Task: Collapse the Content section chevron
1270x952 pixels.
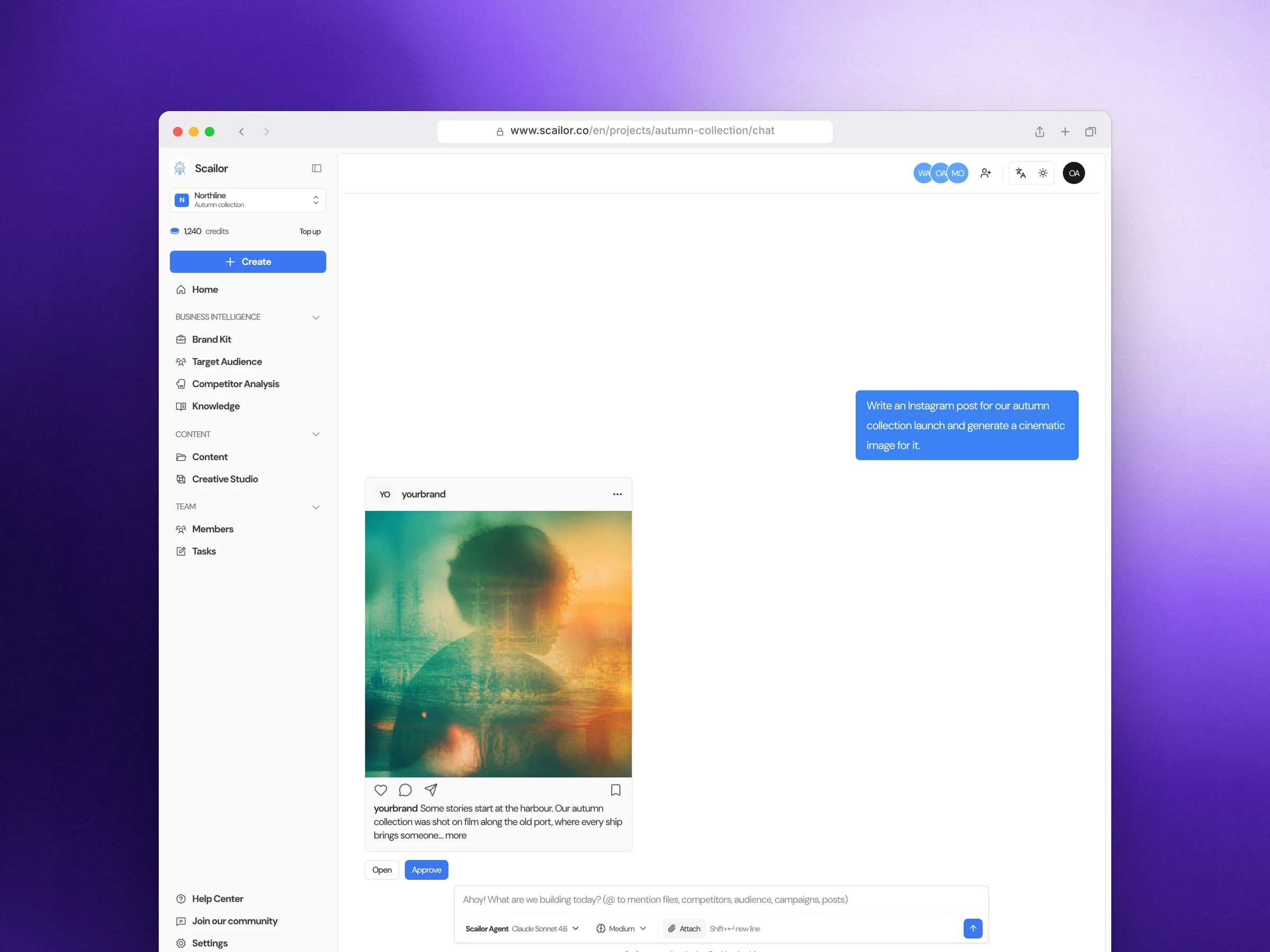Action: pyautogui.click(x=316, y=434)
